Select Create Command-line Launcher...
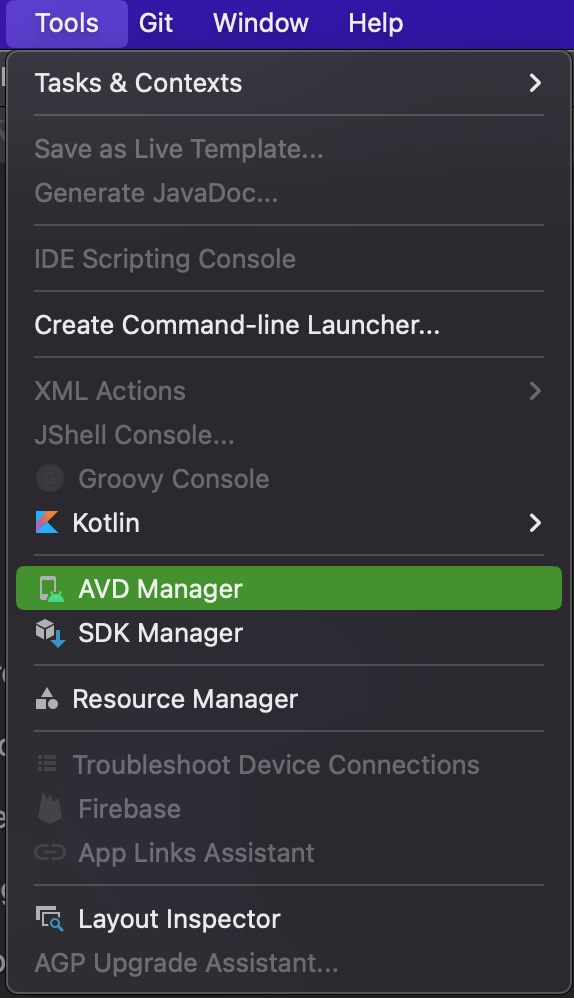 pyautogui.click(x=289, y=325)
